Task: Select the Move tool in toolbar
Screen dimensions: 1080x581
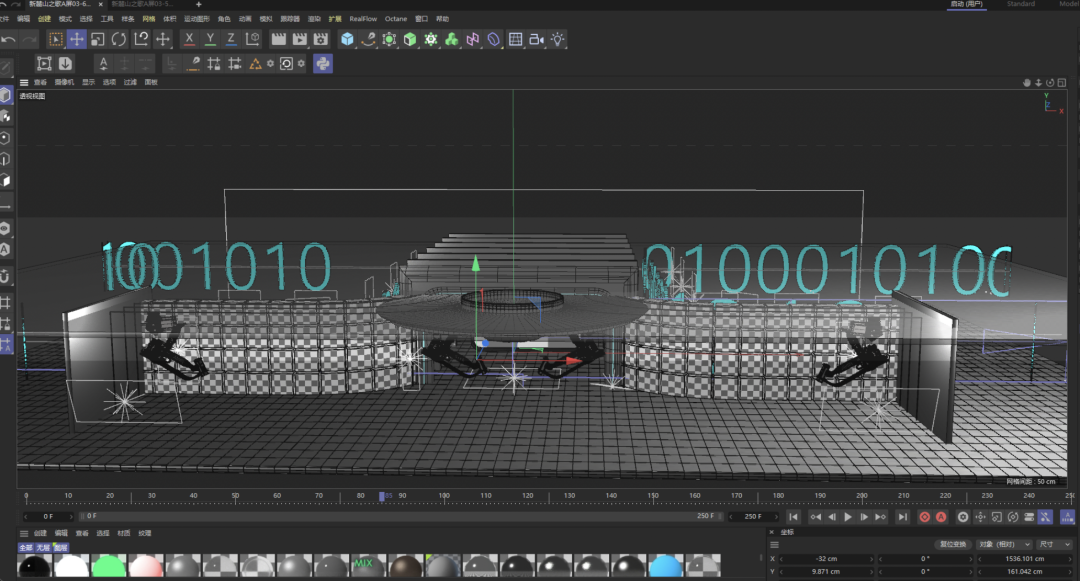Action: 76,39
